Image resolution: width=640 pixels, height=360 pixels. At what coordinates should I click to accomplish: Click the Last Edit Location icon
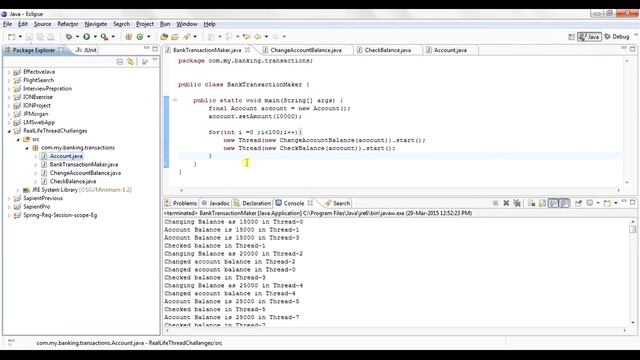[x=246, y=37]
